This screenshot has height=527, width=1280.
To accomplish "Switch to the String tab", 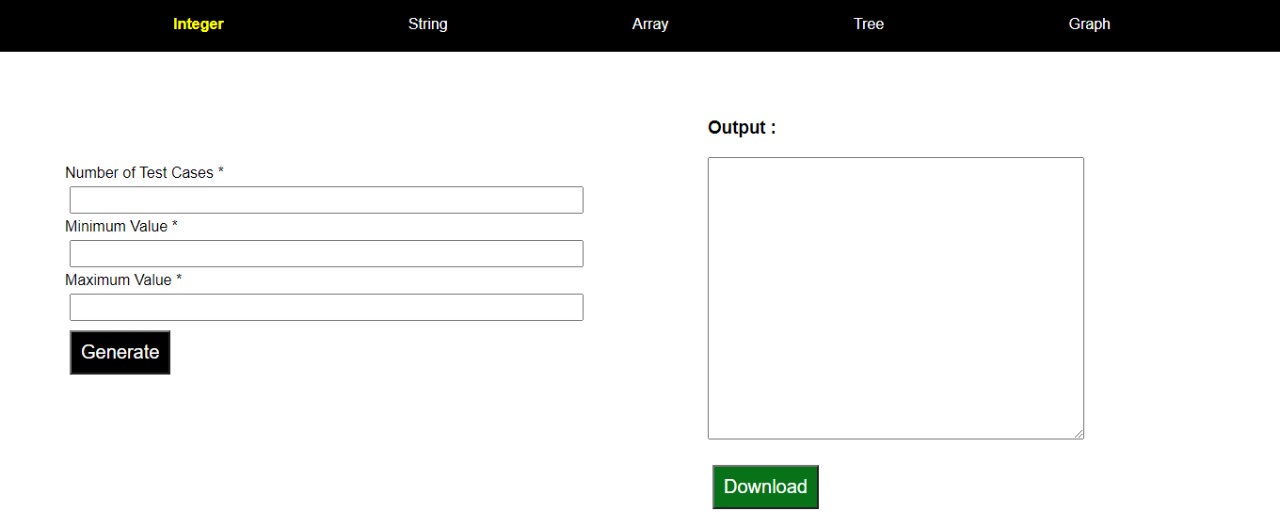I will pyautogui.click(x=427, y=24).
